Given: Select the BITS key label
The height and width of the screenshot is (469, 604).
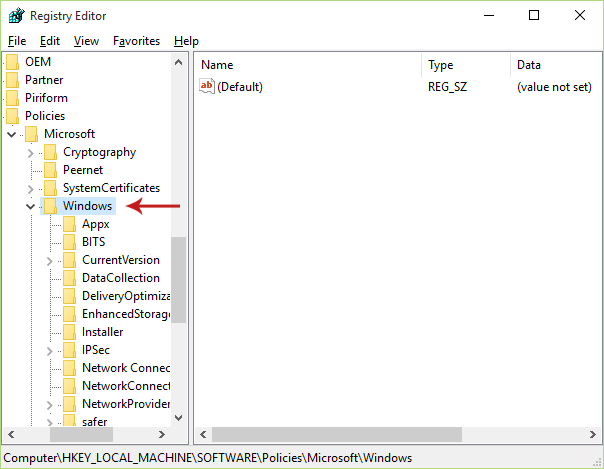Looking at the screenshot, I should coord(93,242).
